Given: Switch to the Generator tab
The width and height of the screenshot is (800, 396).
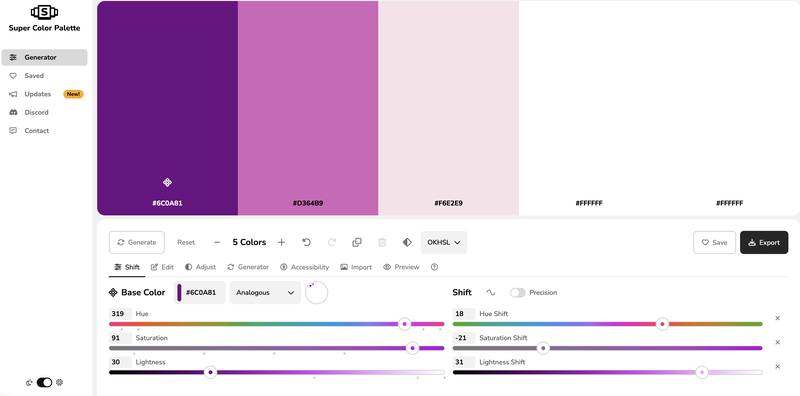Looking at the screenshot, I should pos(248,267).
